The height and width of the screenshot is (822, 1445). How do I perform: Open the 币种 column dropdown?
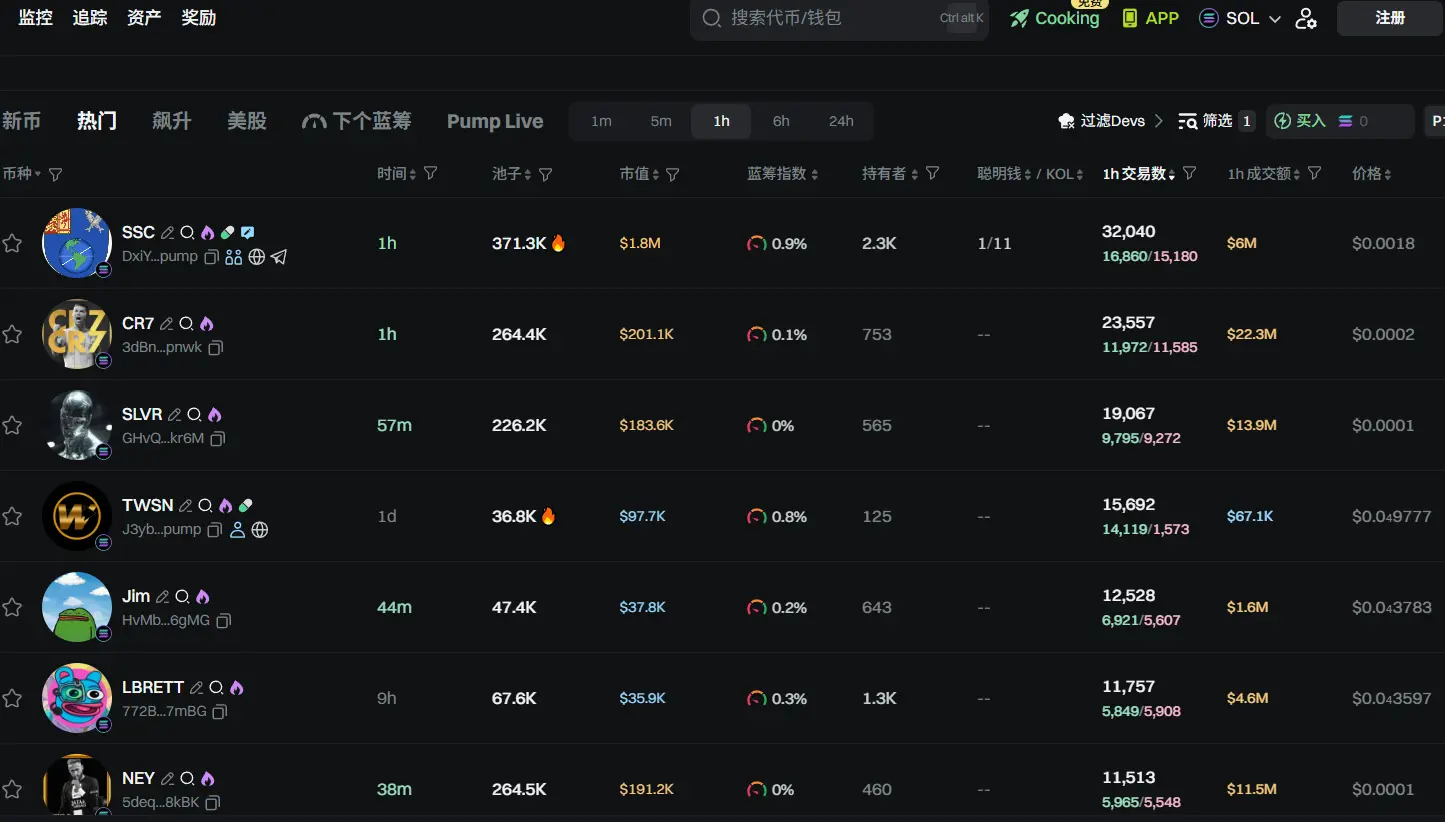[x=22, y=174]
